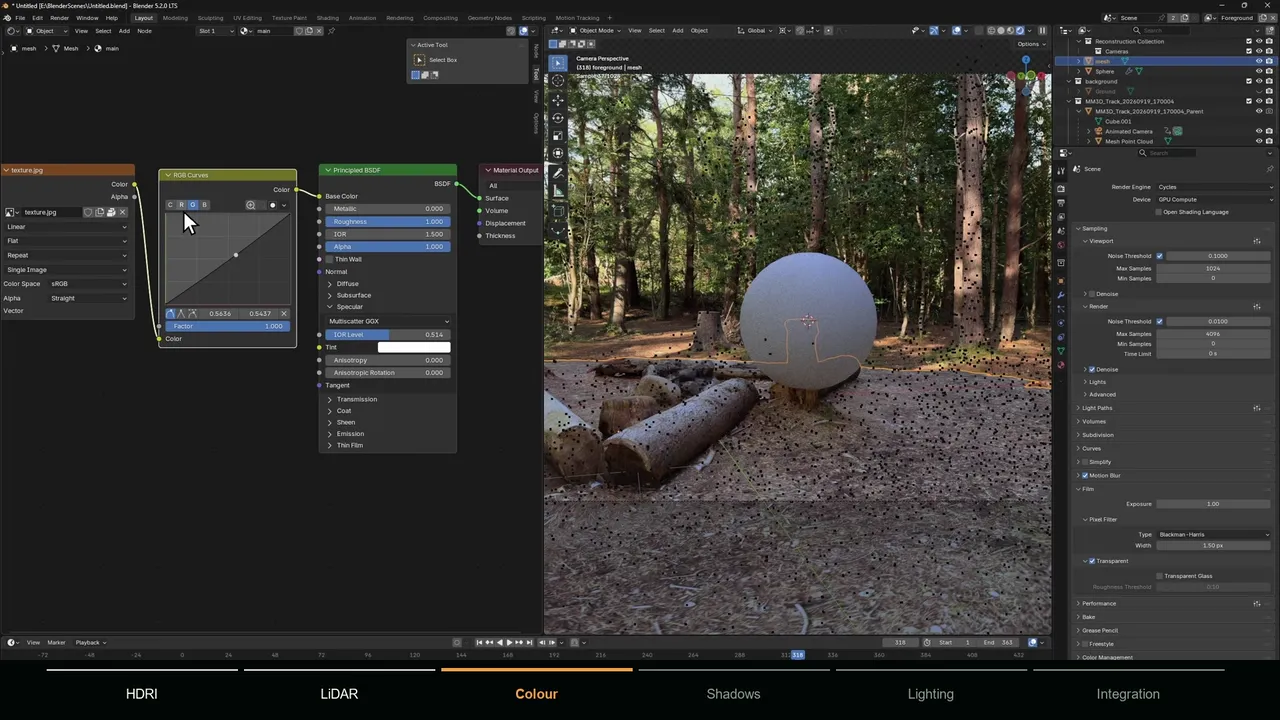Open the Render properties tab
1280x720 pixels.
[x=1061, y=190]
